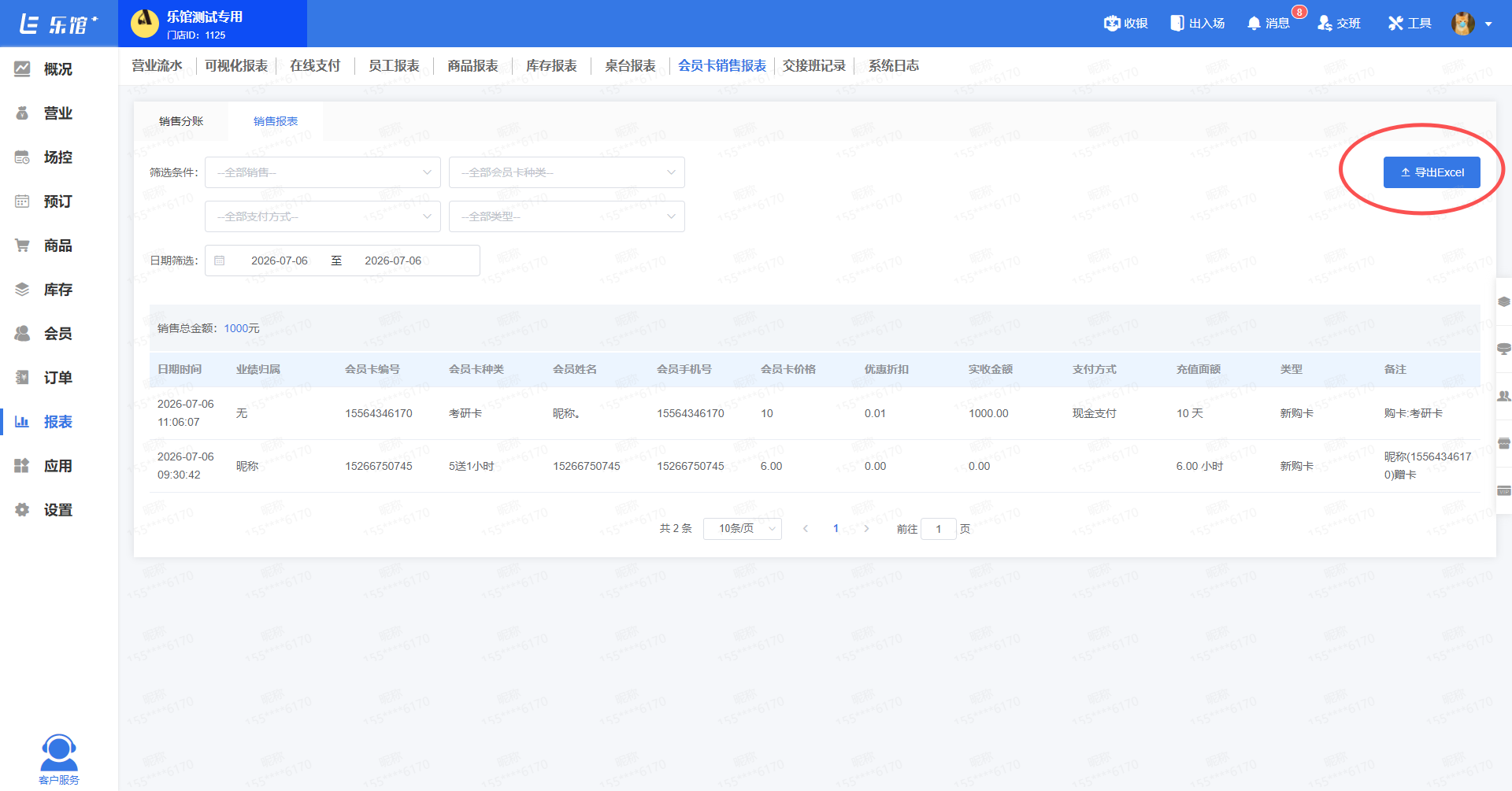Click the 考研卡 card type cell
The image size is (1512, 791).
[465, 413]
